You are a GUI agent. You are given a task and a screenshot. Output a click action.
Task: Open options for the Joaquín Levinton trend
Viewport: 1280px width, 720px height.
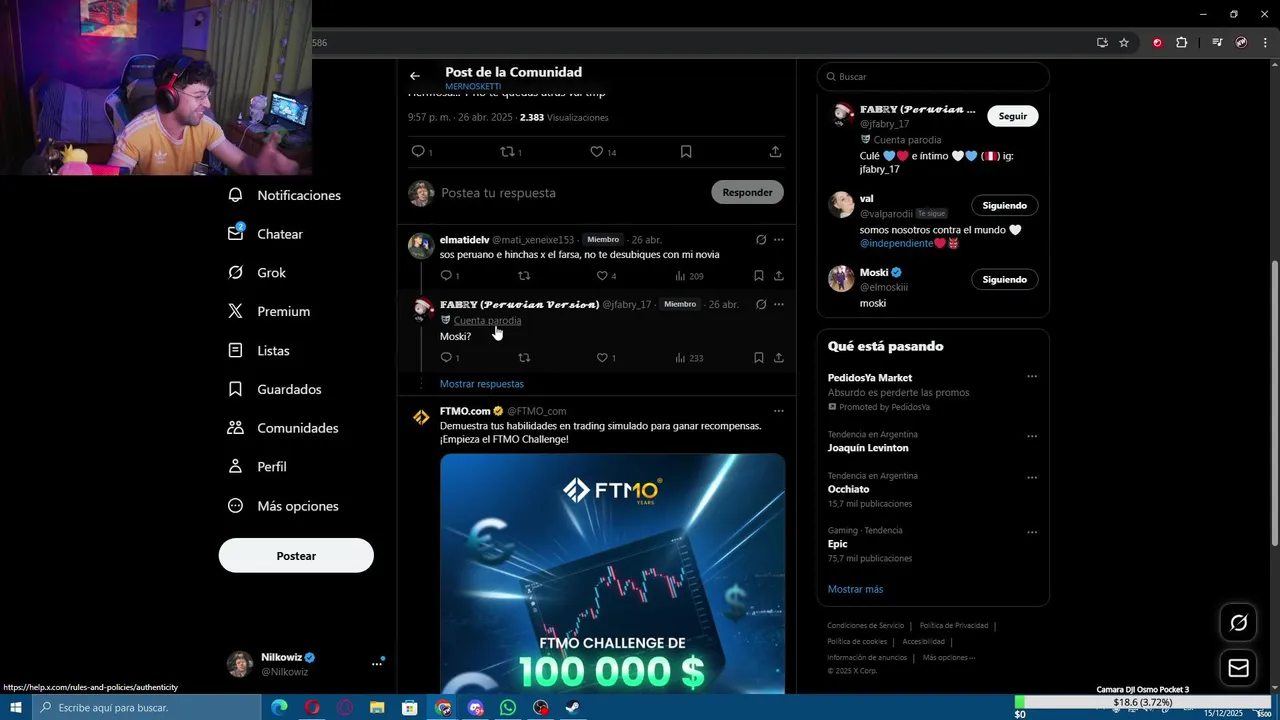[x=1032, y=437]
